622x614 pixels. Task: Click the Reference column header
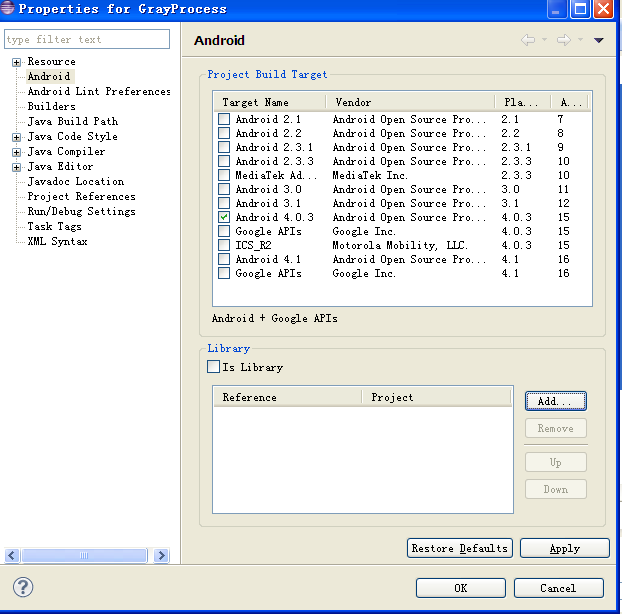click(288, 397)
